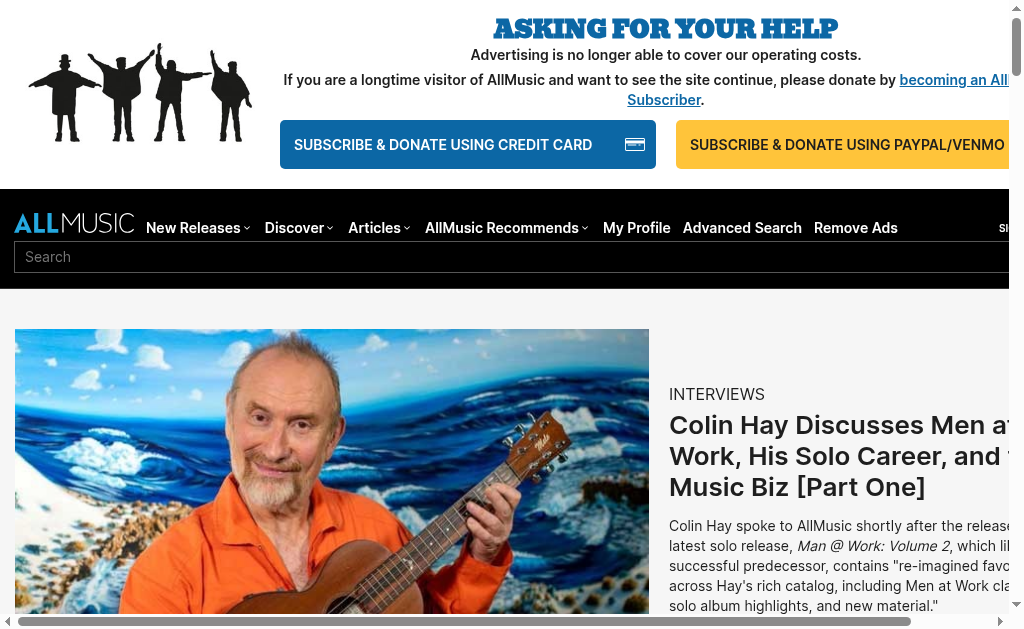Image resolution: width=1024 pixels, height=629 pixels.
Task: Click the vertical scrollbar thumb
Action: coord(1016,46)
